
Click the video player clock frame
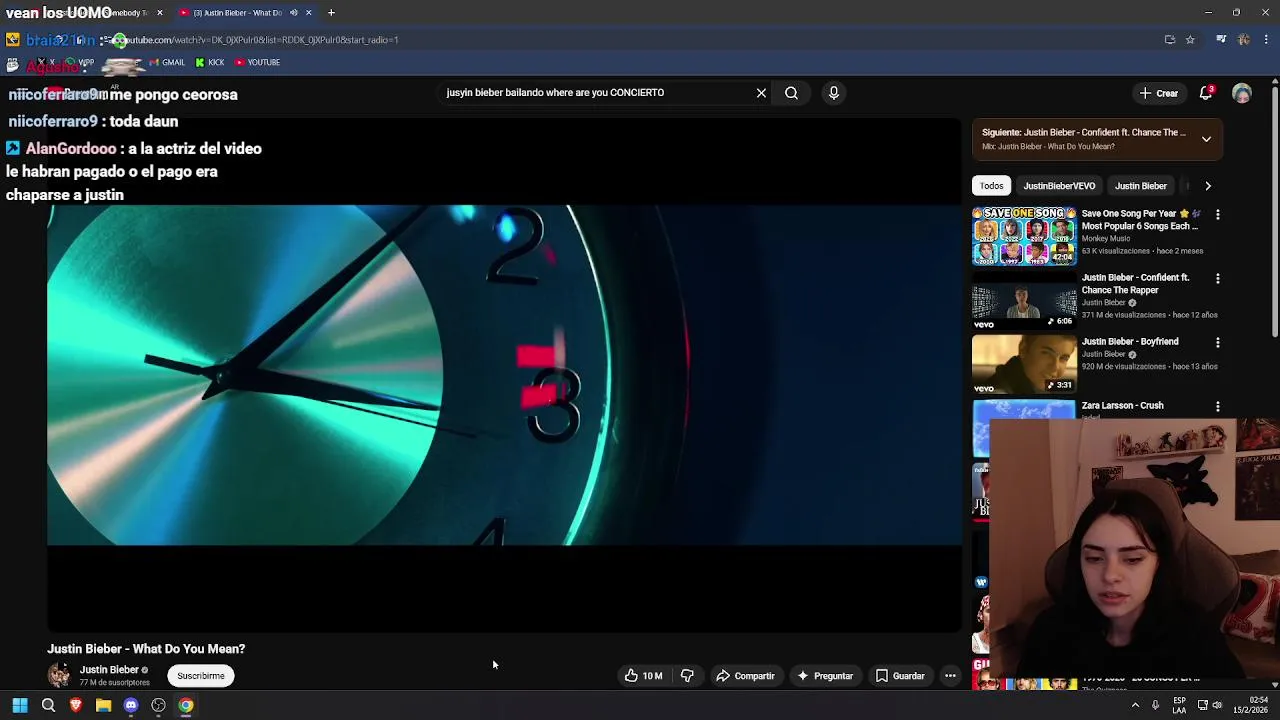pyautogui.click(x=504, y=376)
